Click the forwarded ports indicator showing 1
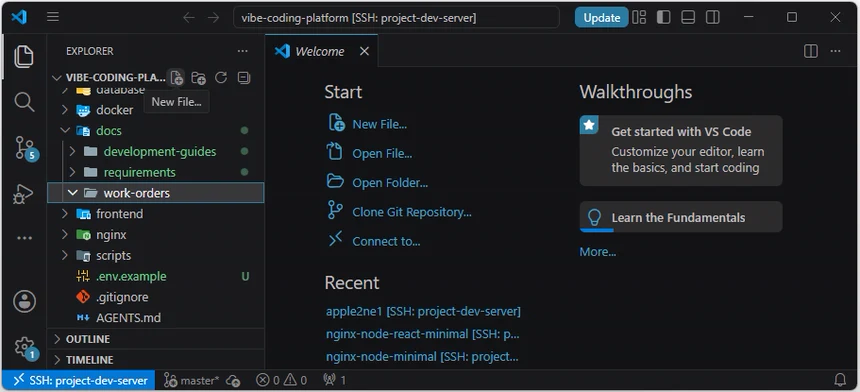The height and width of the screenshot is (392, 860). click(335, 380)
